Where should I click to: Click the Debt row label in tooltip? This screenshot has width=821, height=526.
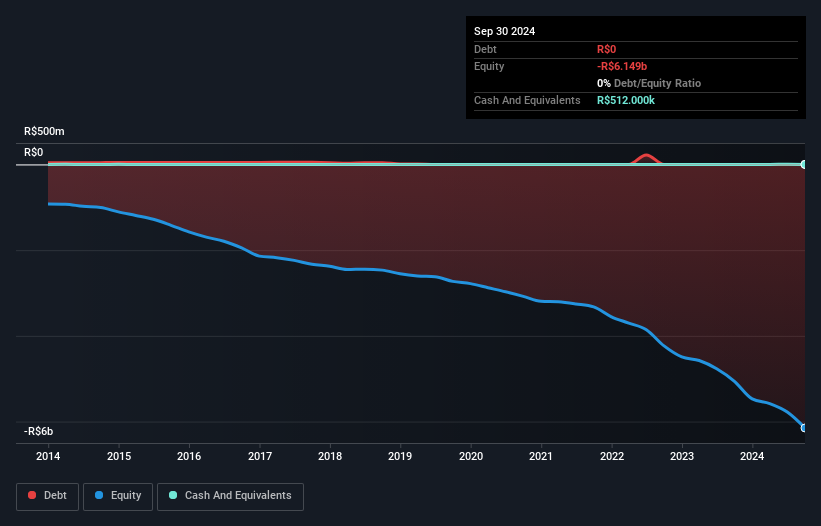click(485, 49)
